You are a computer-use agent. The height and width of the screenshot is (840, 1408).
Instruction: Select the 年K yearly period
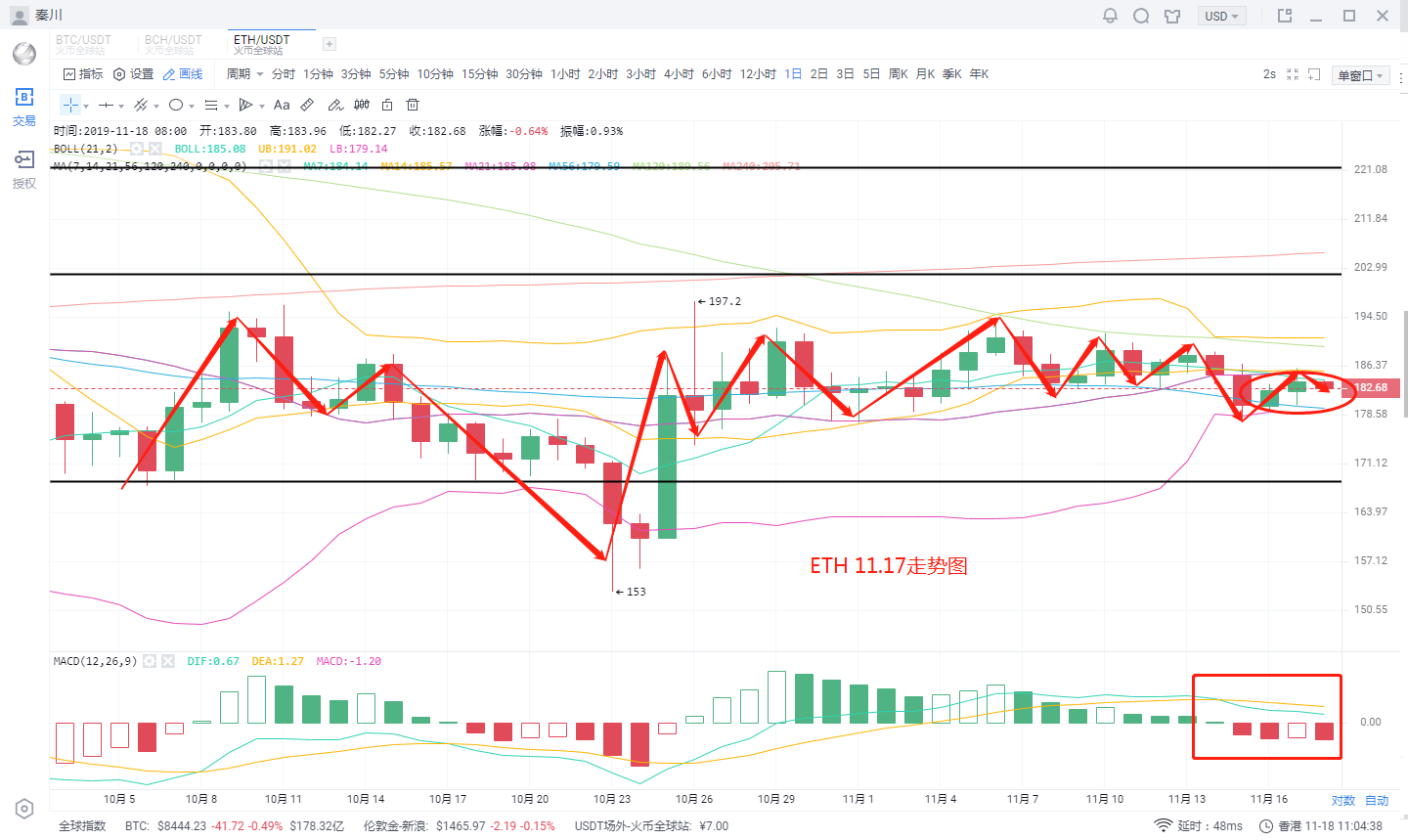click(979, 74)
